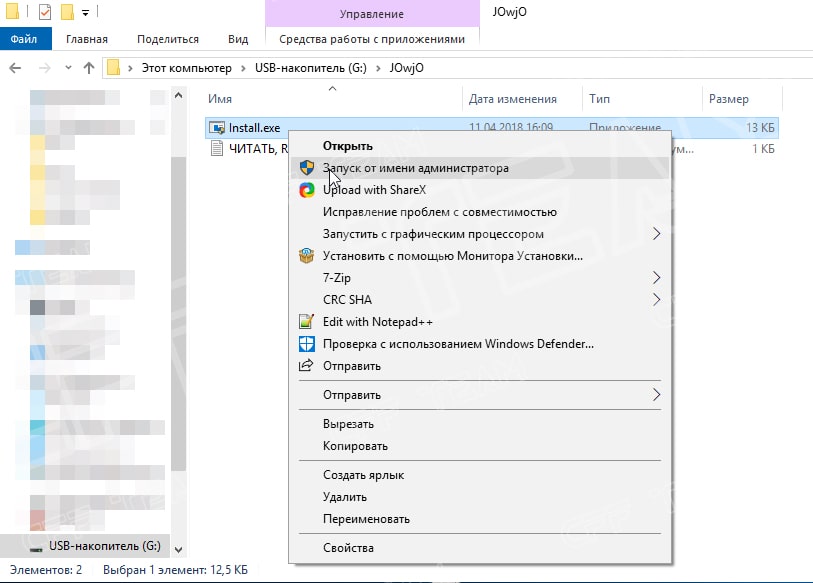Viewport: 813px width, 583px height.
Task: Expand the 7-Zip submenu arrow
Action: pyautogui.click(x=656, y=277)
